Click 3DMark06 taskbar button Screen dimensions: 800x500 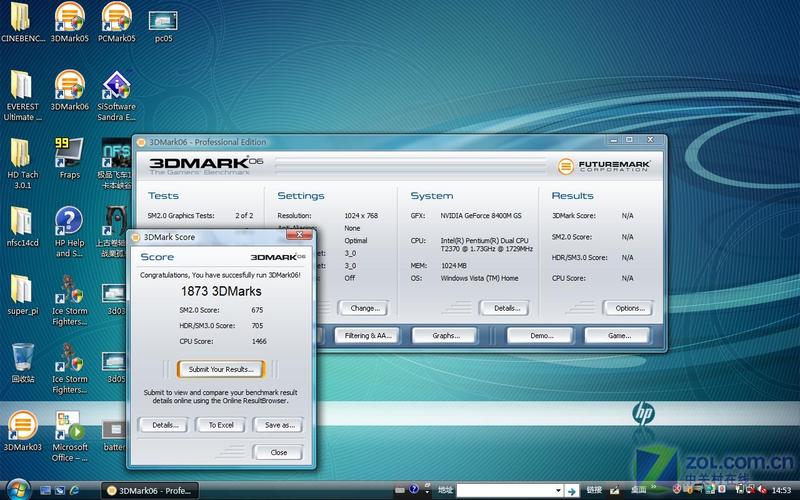149,490
